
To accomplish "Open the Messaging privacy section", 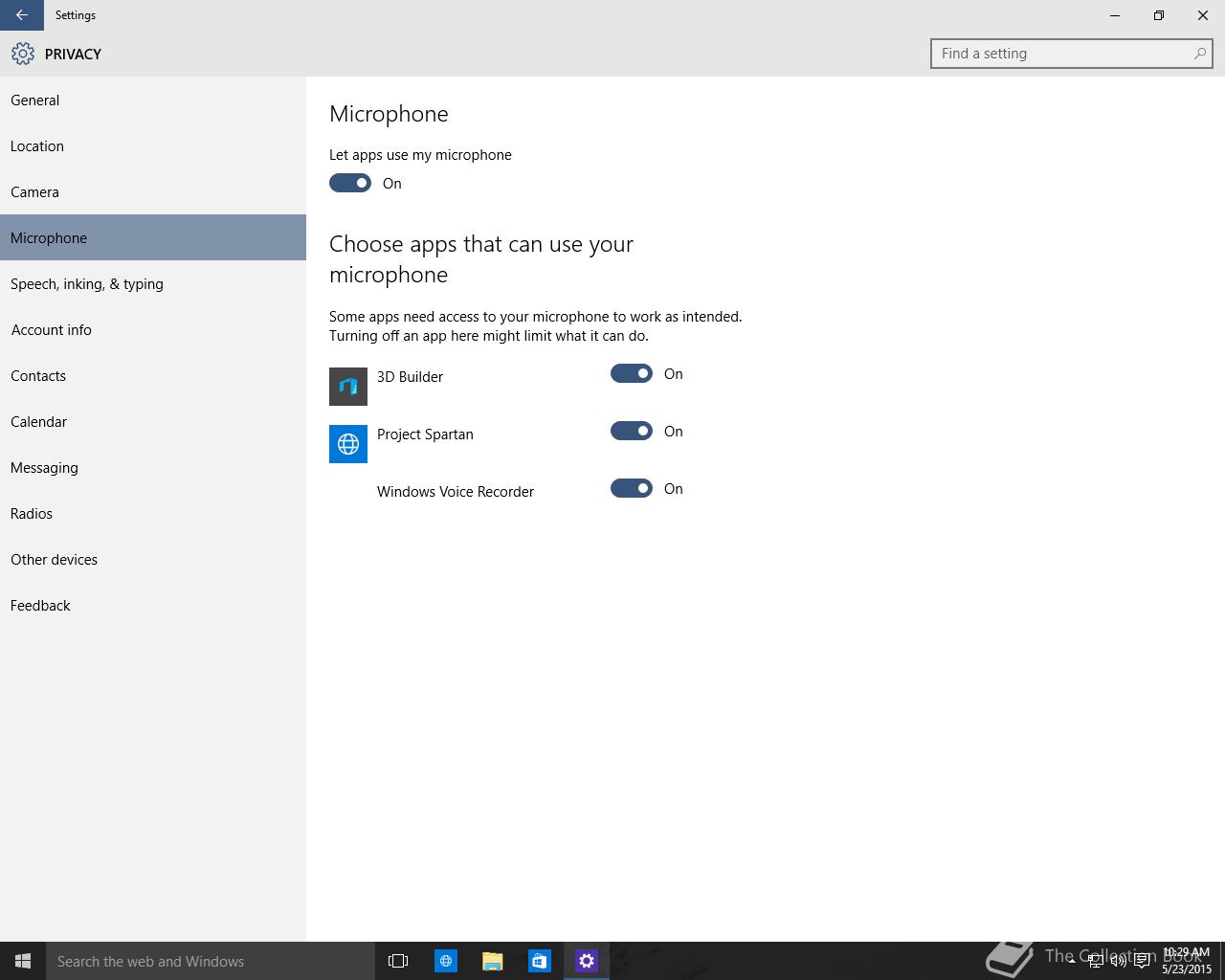I will click(153, 467).
